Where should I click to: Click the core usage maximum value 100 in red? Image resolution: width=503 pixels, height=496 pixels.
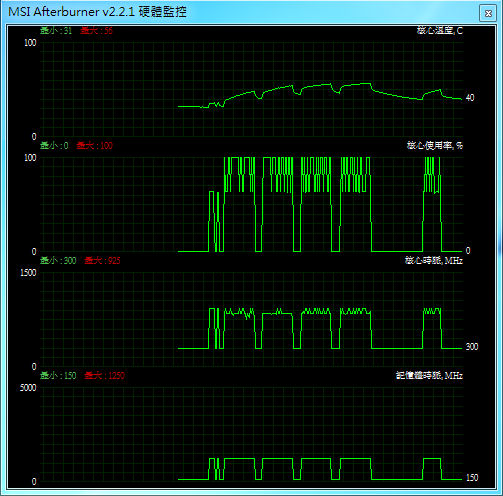(x=106, y=145)
